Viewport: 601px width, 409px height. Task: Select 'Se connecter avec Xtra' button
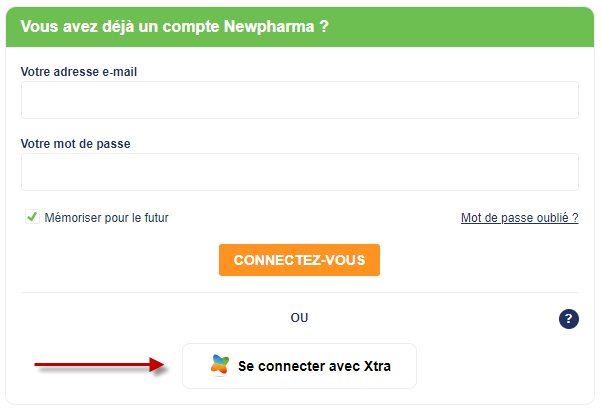coord(299,366)
